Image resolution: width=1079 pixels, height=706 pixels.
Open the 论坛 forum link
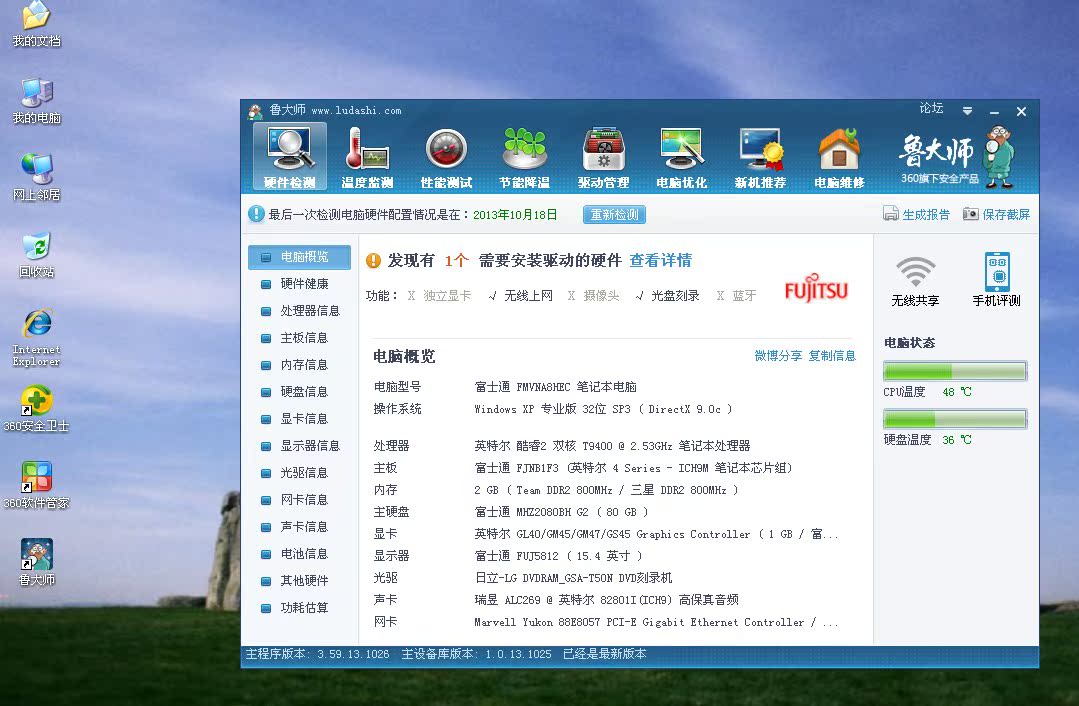931,108
